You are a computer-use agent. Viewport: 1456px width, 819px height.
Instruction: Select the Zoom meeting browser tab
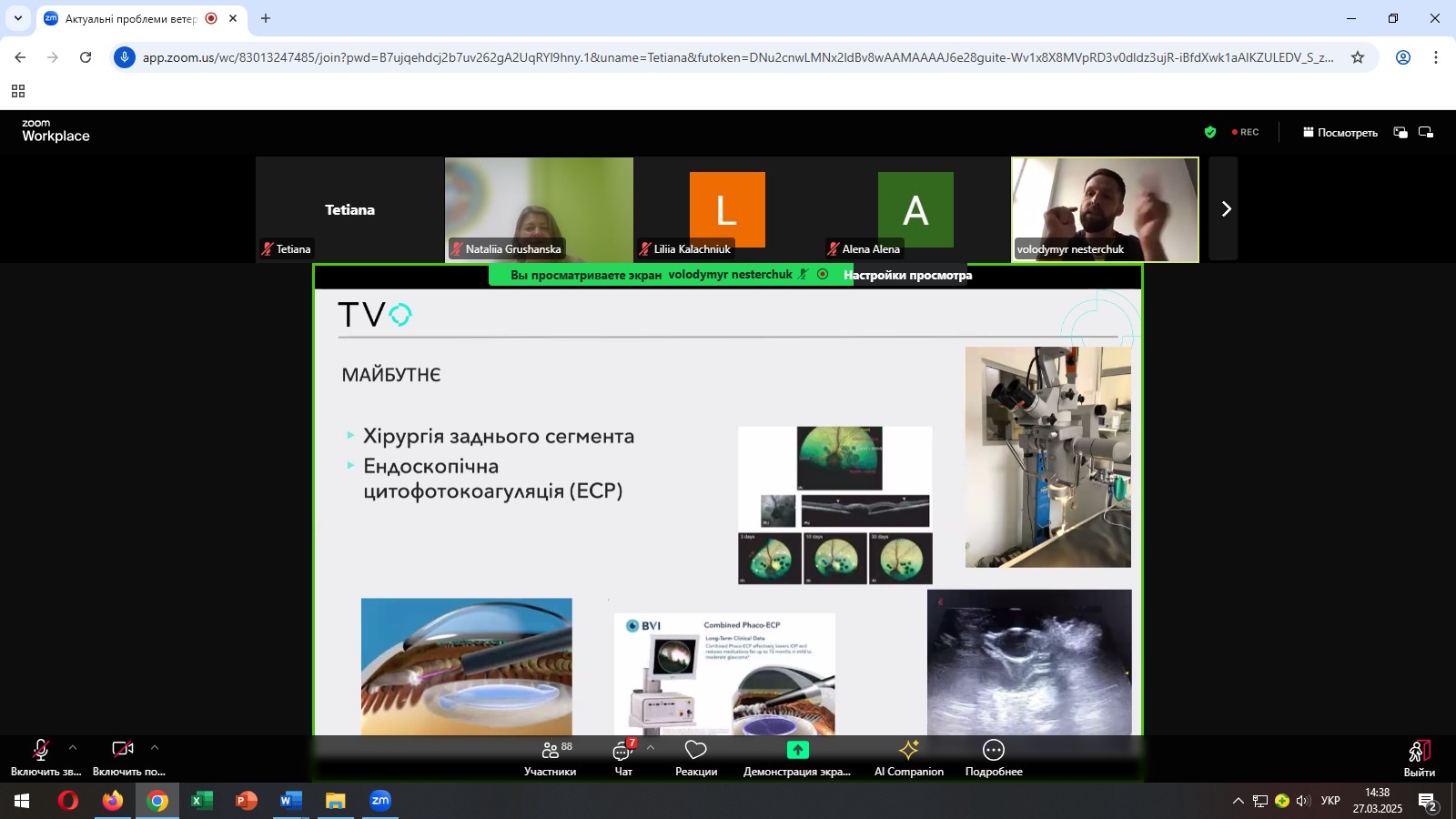click(132, 18)
